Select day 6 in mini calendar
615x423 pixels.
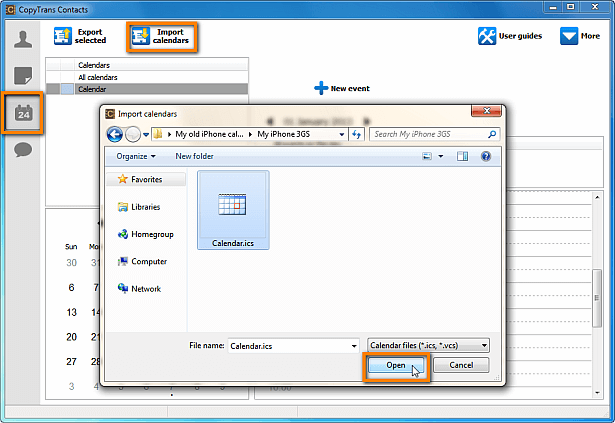71,288
